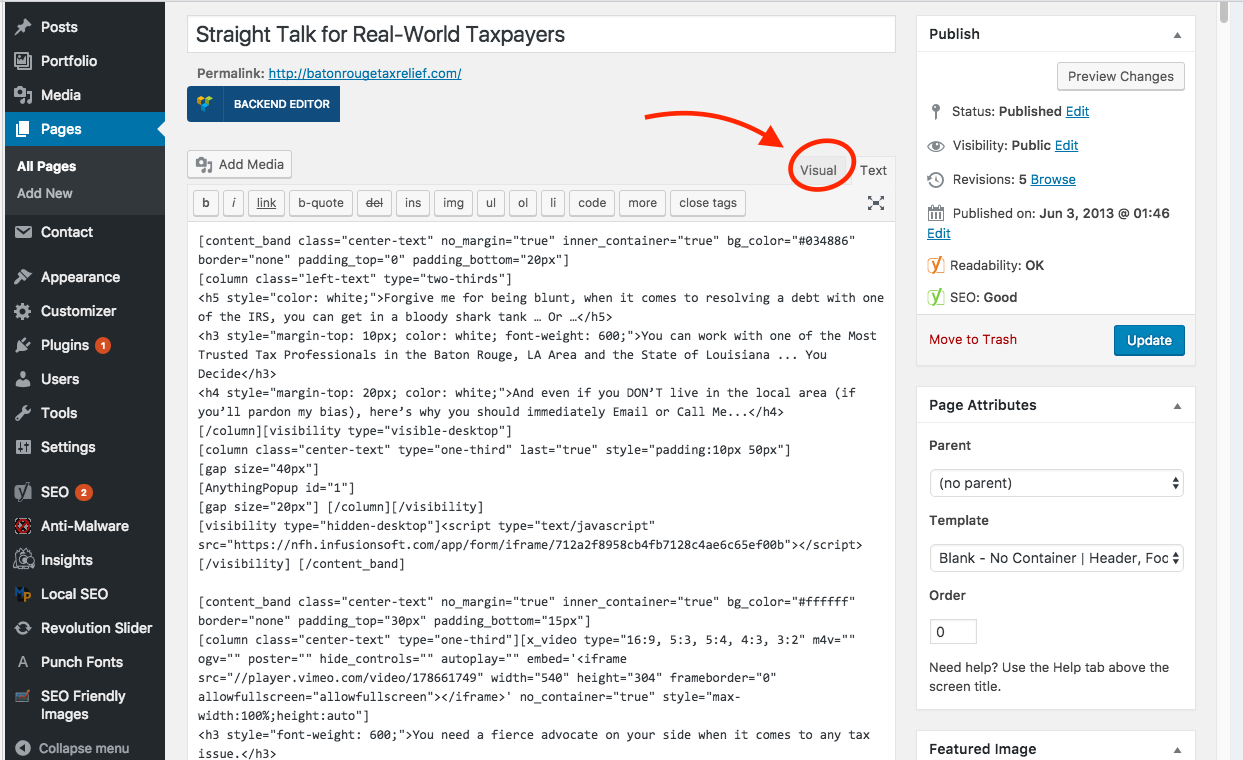Click the more quicktag button
Image resolution: width=1243 pixels, height=760 pixels.
pyautogui.click(x=642, y=203)
